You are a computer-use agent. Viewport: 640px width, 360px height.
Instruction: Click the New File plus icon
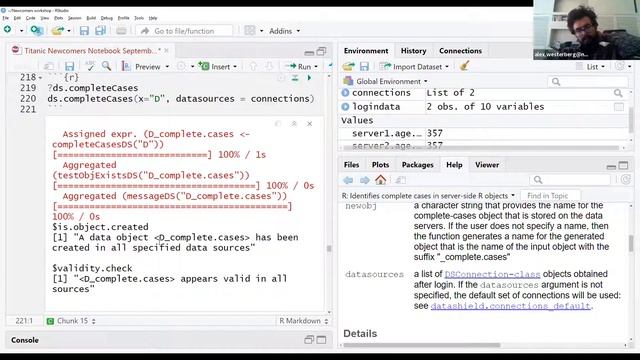[x=7, y=30]
